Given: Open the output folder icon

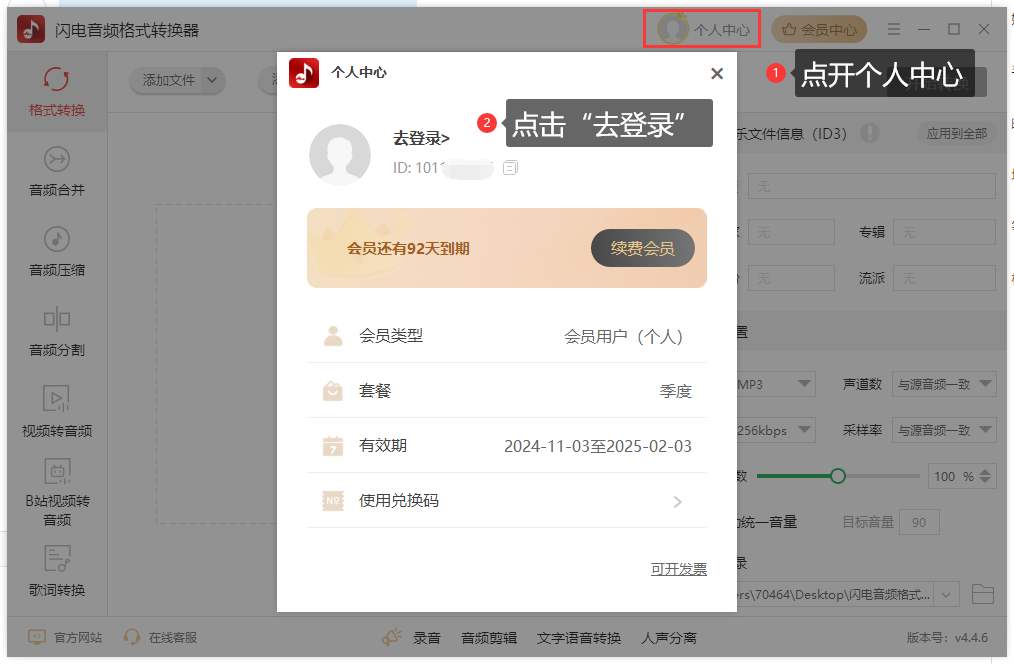Looking at the screenshot, I should [x=982, y=594].
